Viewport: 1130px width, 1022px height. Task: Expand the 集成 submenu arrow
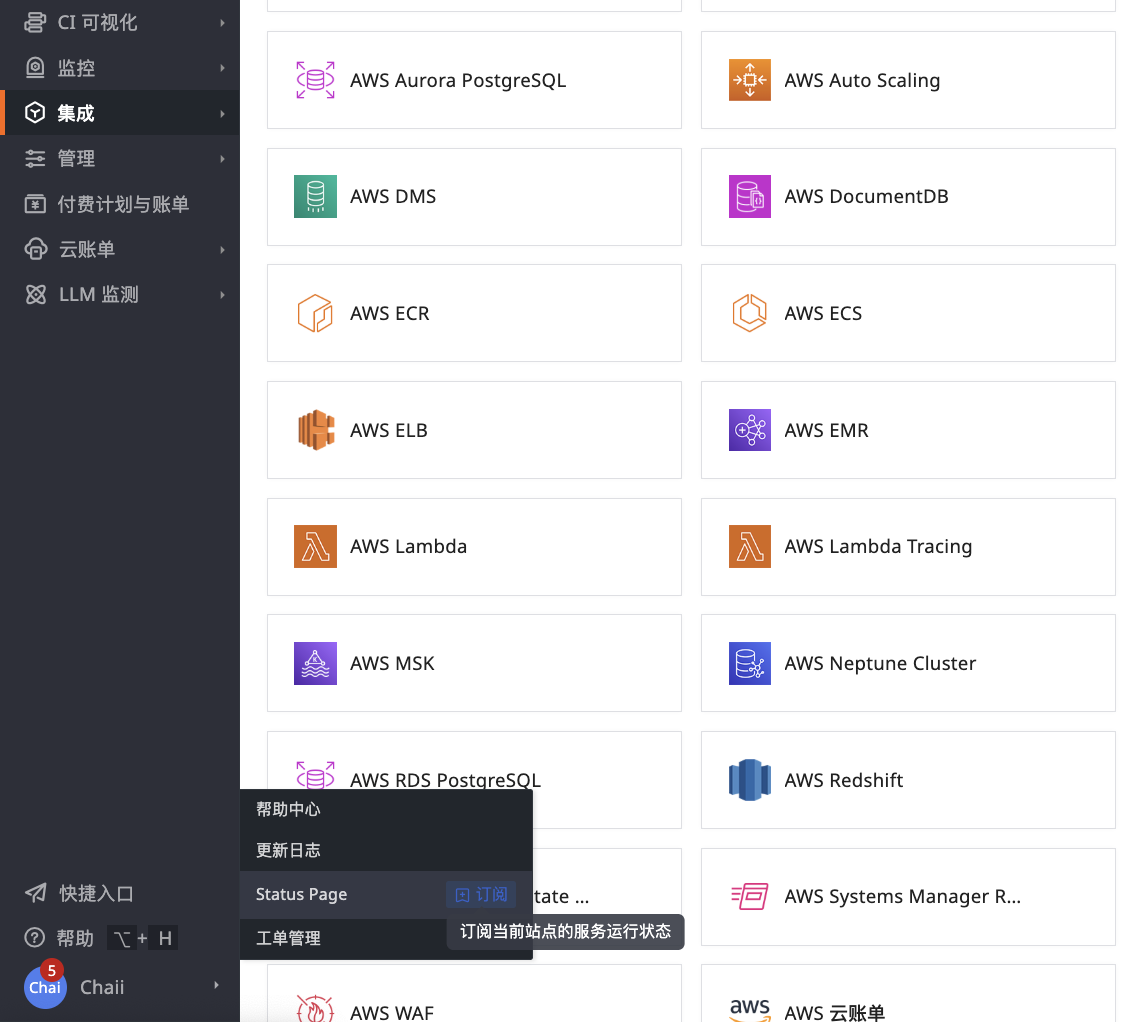pyautogui.click(x=222, y=113)
